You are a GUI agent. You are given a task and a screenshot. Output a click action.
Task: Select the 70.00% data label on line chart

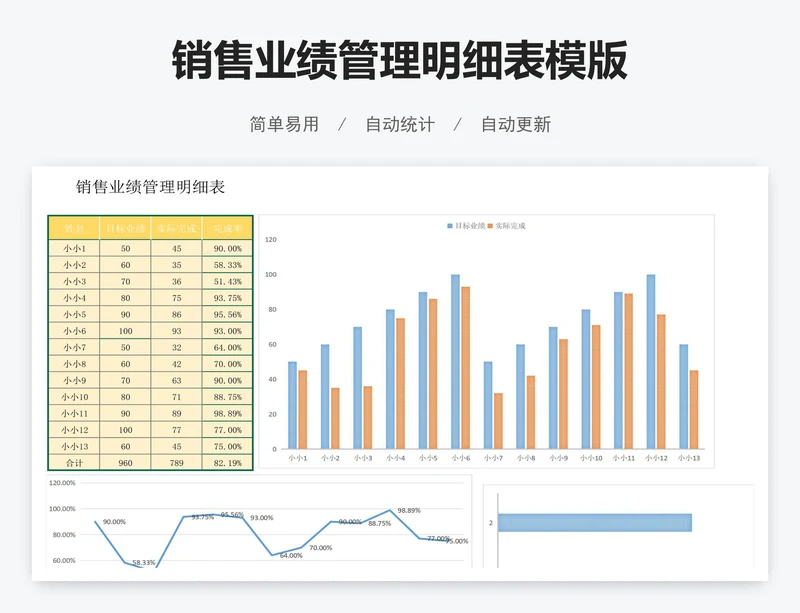click(x=320, y=548)
